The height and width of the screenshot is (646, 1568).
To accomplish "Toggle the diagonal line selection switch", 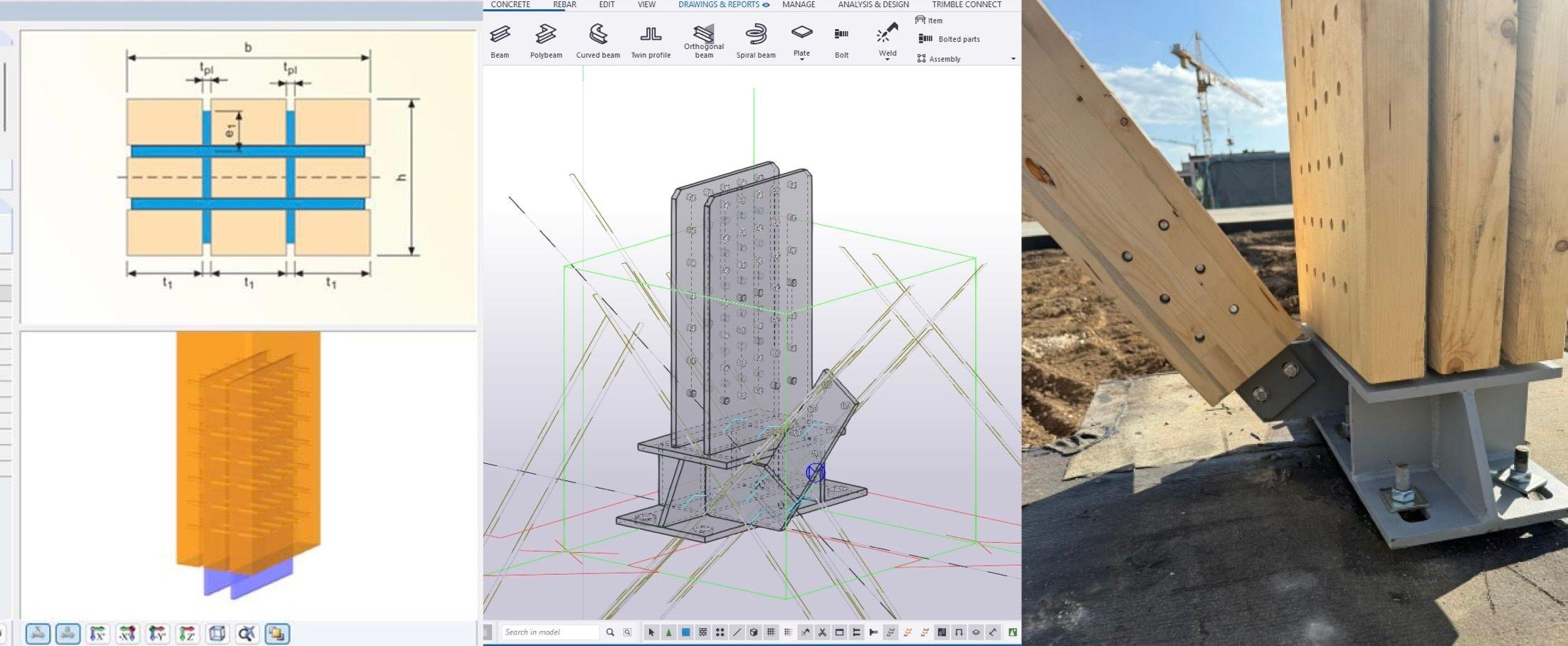I will [737, 632].
